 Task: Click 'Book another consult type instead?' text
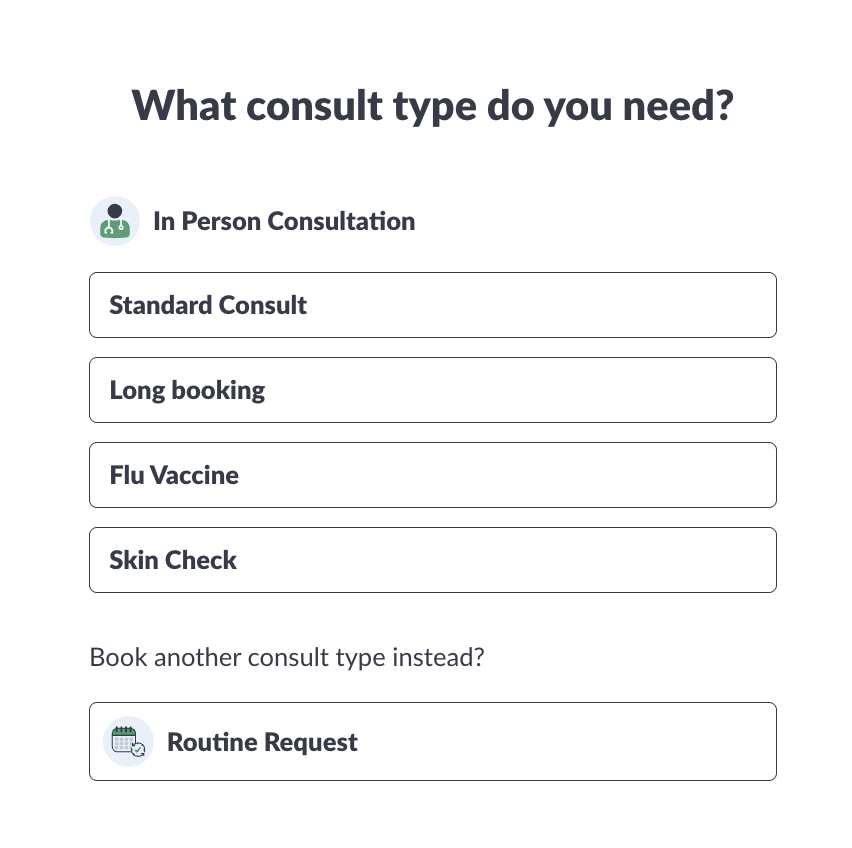[287, 658]
